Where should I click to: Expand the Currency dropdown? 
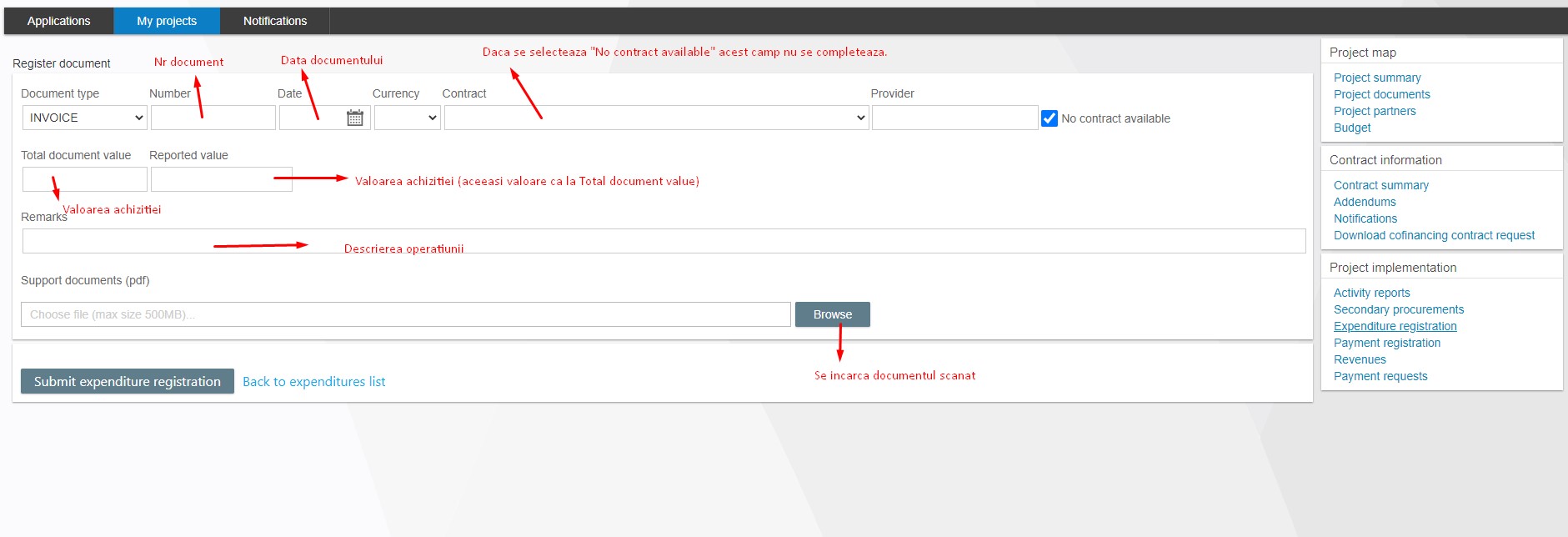pos(407,118)
